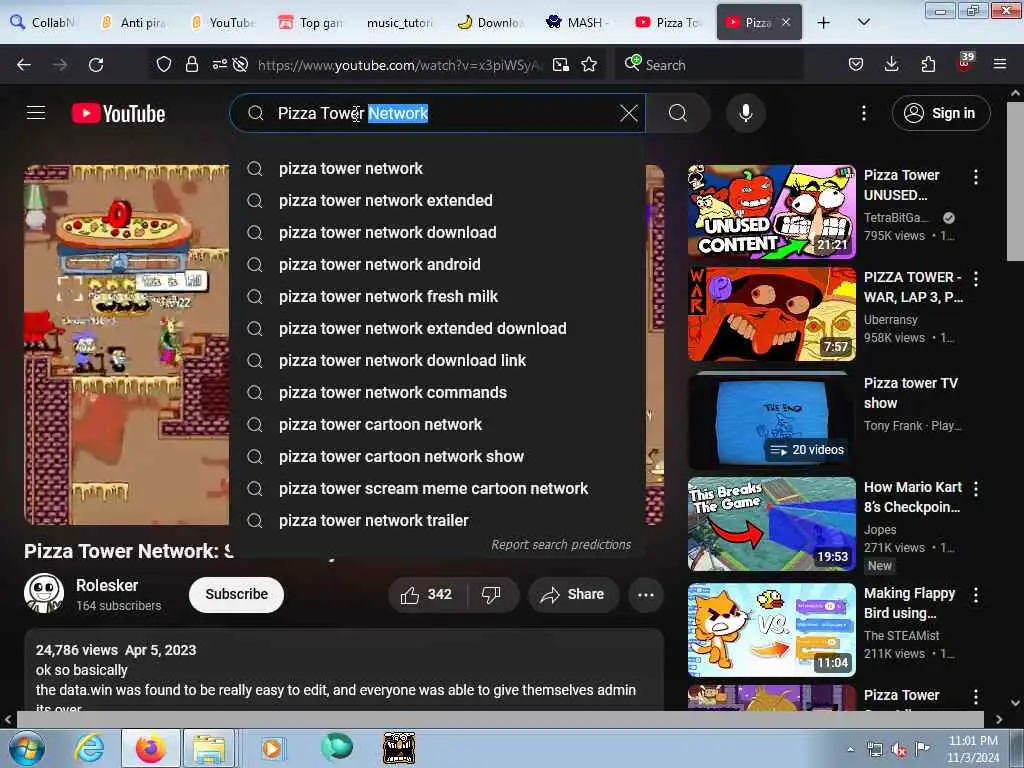Open the Rolesker channel name link
1024x768 pixels.
click(x=107, y=585)
